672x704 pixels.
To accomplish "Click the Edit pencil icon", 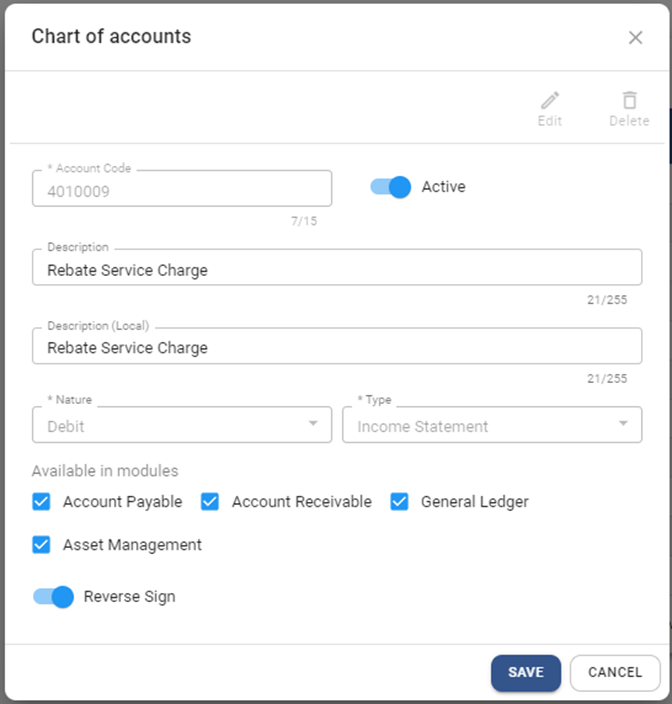I will point(550,101).
